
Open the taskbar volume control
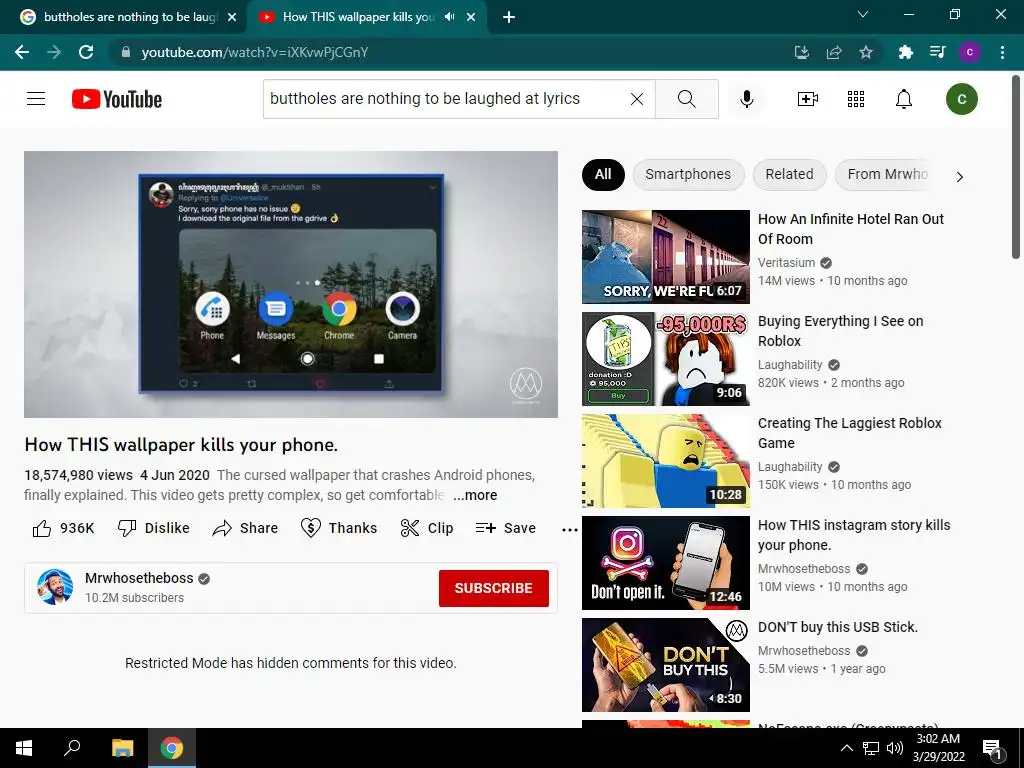[895, 748]
